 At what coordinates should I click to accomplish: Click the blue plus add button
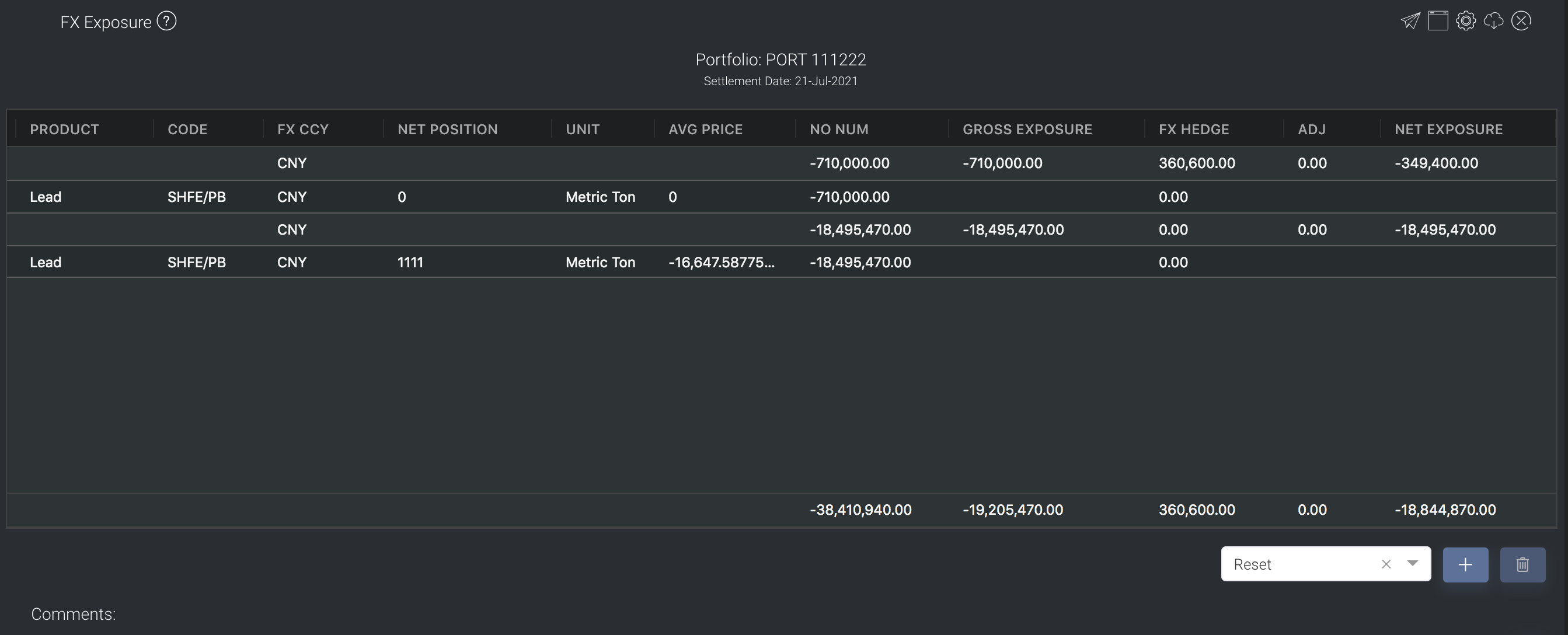click(1465, 564)
